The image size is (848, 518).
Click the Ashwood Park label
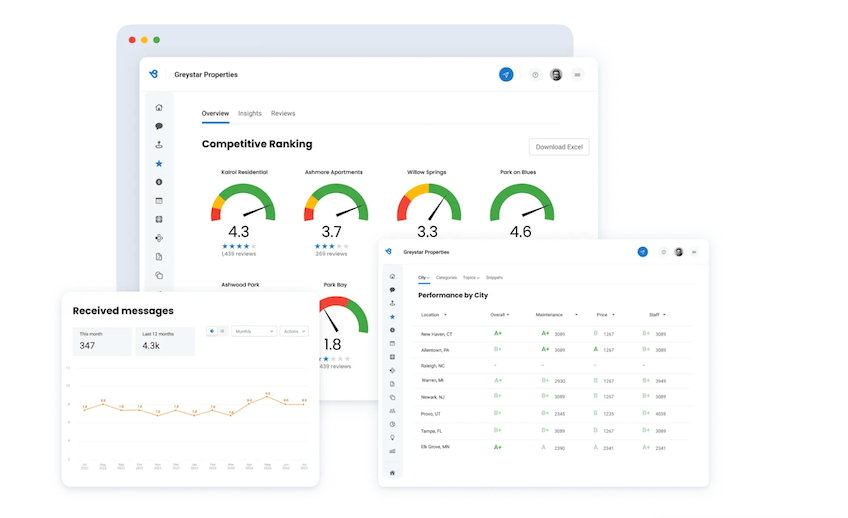point(240,285)
